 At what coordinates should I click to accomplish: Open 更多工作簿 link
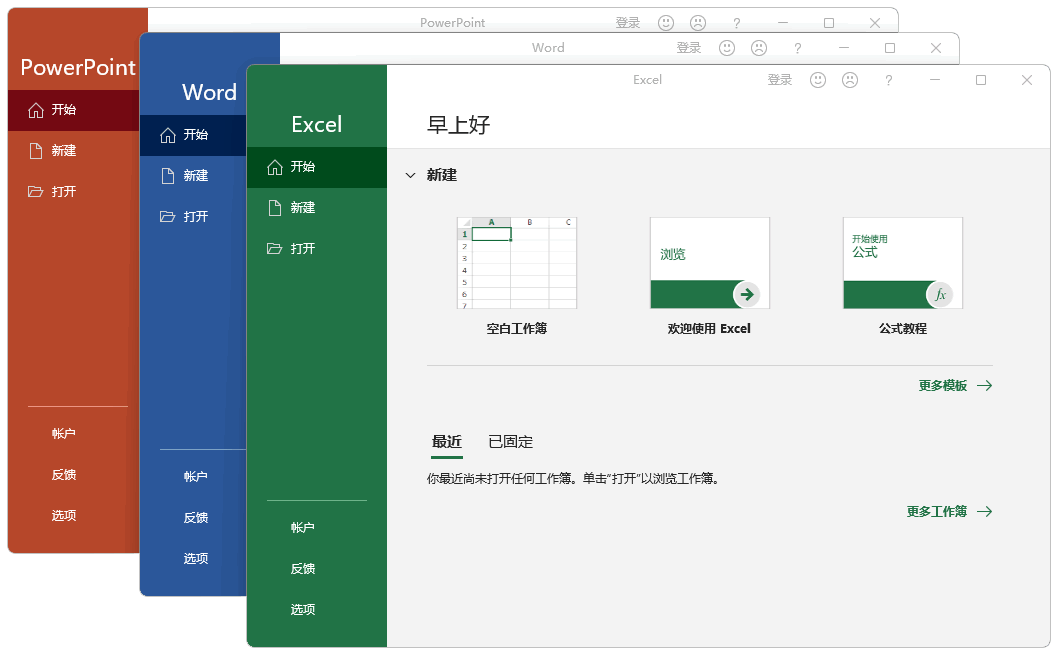click(948, 512)
